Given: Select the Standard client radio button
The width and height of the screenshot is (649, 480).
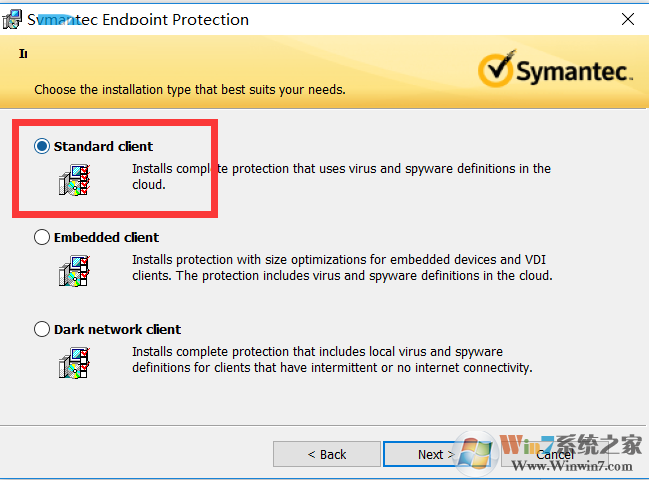Looking at the screenshot, I should coord(42,146).
